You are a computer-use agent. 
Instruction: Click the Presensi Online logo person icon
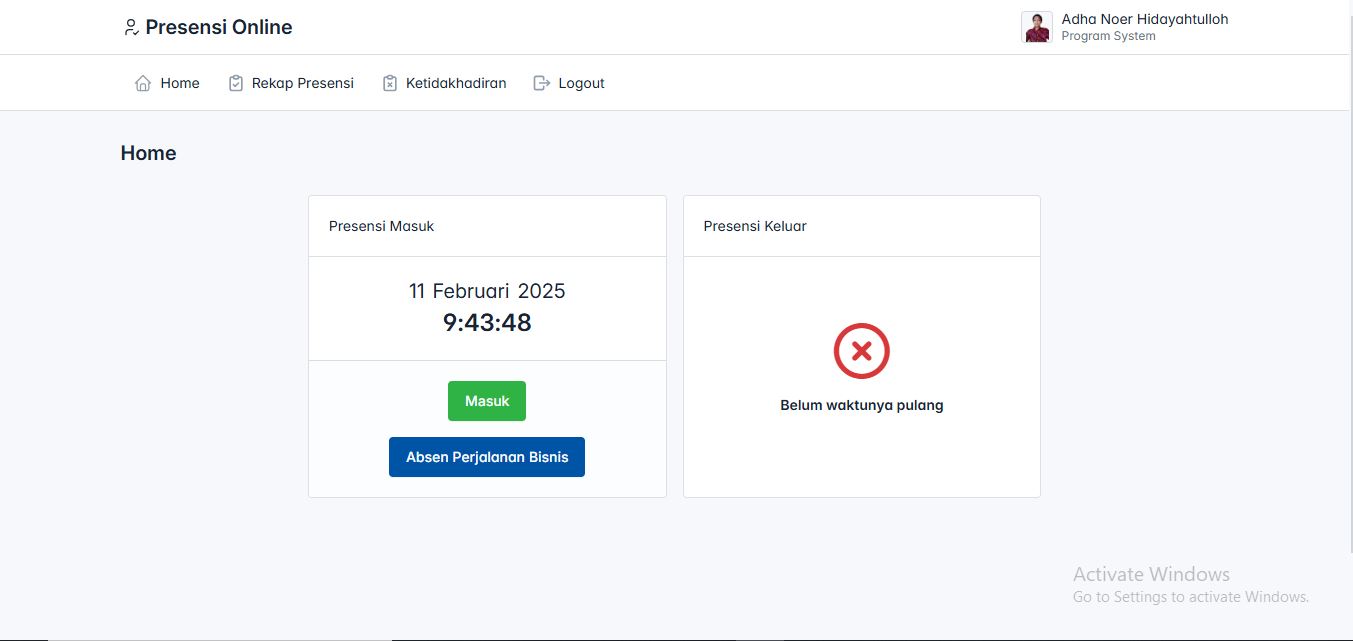coord(130,28)
